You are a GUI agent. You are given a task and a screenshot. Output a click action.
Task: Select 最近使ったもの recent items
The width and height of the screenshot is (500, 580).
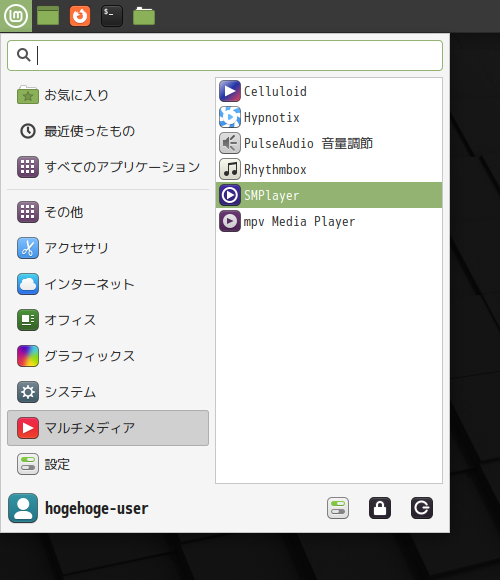pyautogui.click(x=108, y=131)
